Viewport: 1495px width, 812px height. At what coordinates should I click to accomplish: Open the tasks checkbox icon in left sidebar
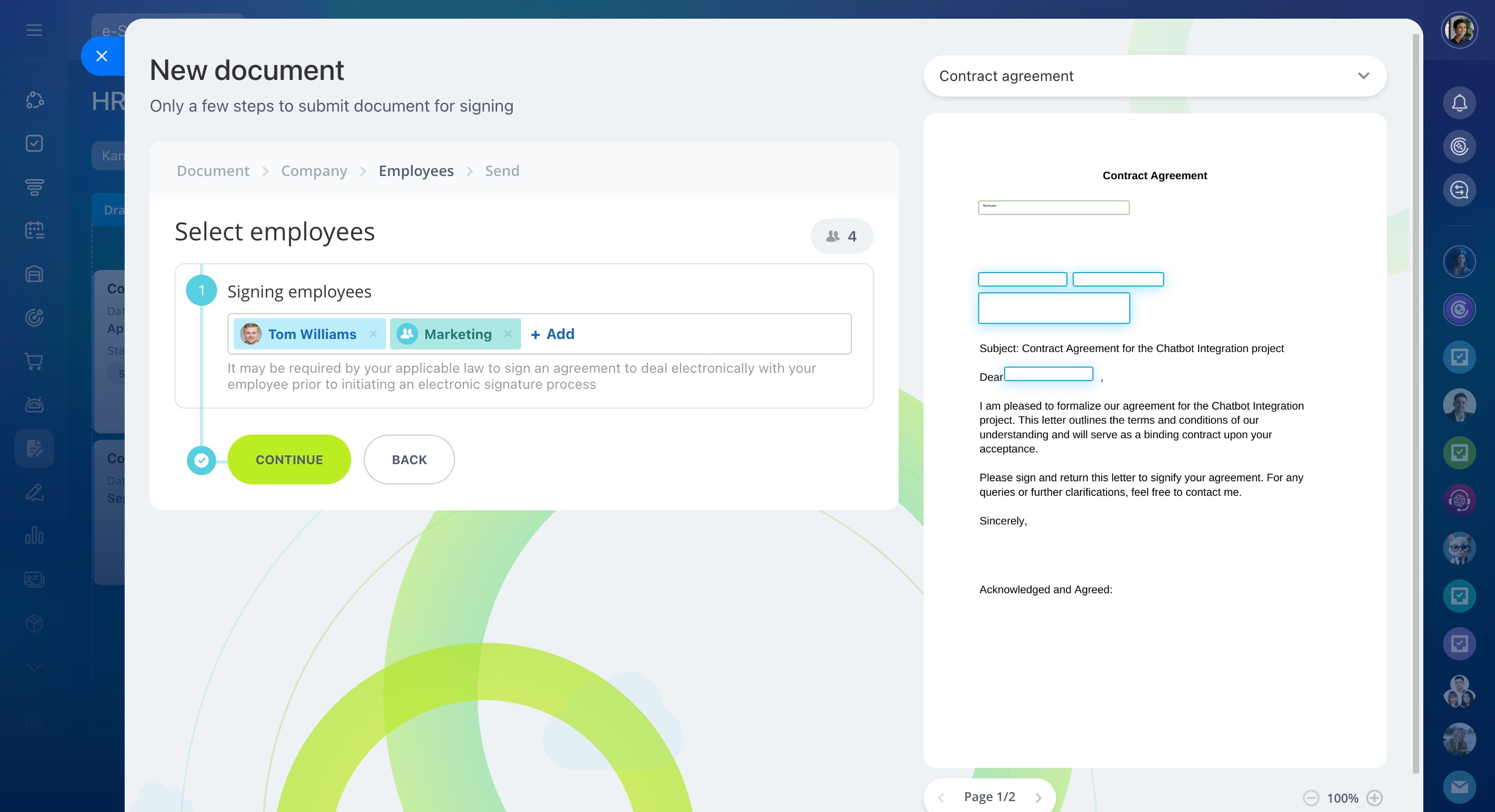(x=34, y=143)
